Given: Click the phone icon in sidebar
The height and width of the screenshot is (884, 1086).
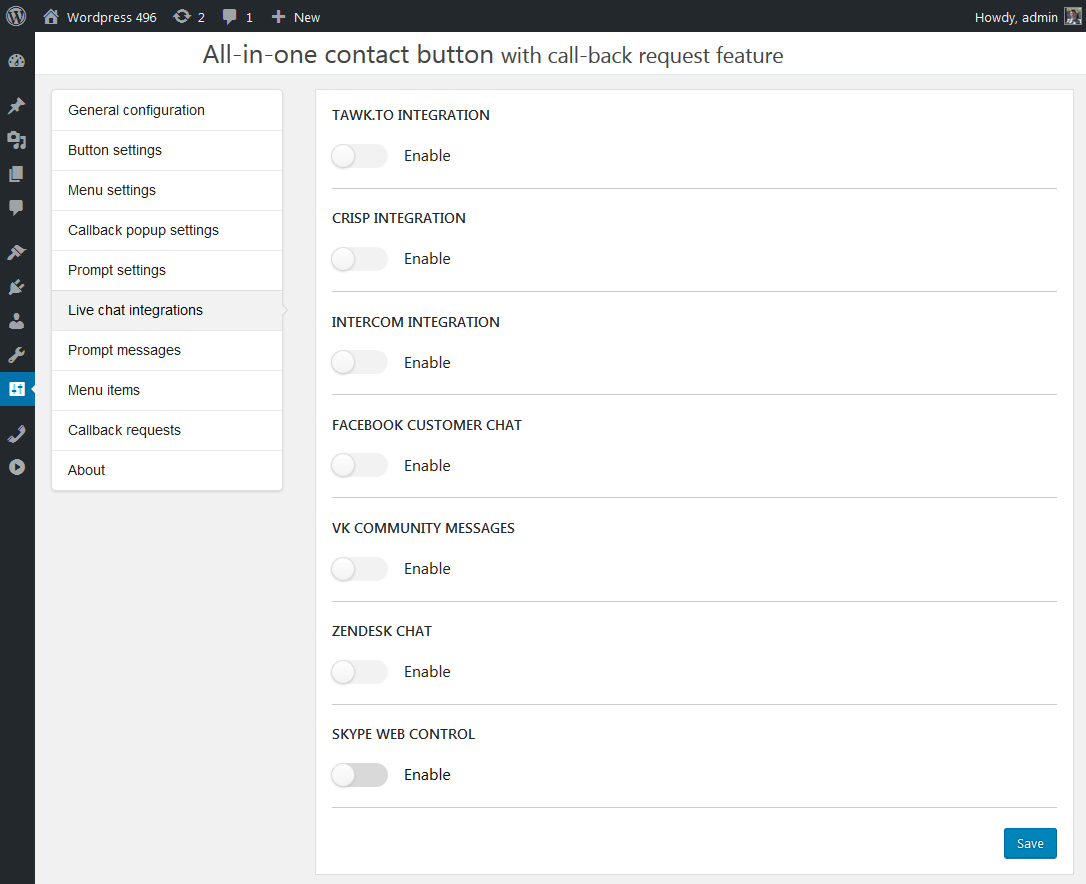Looking at the screenshot, I should 16,433.
